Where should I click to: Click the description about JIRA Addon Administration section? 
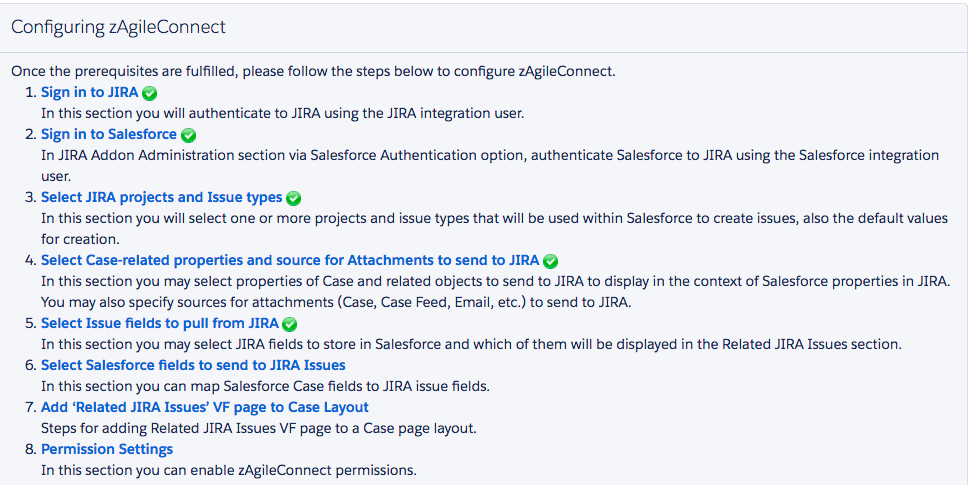(x=490, y=166)
